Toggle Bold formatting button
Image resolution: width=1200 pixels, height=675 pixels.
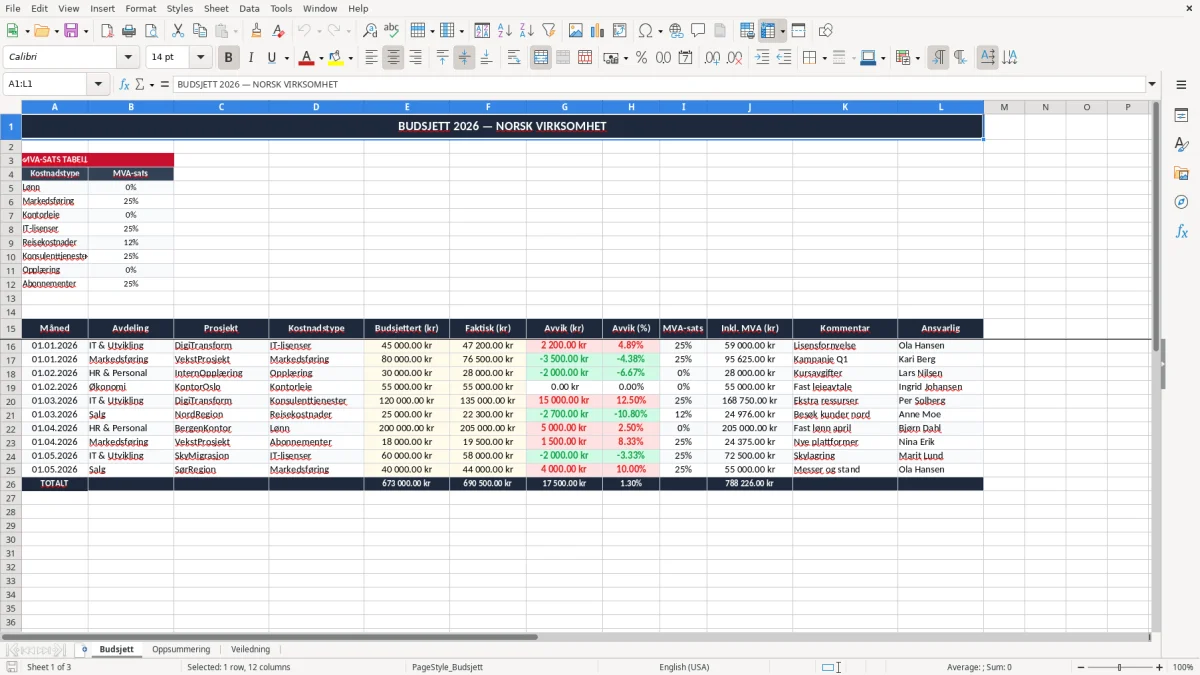pos(229,58)
